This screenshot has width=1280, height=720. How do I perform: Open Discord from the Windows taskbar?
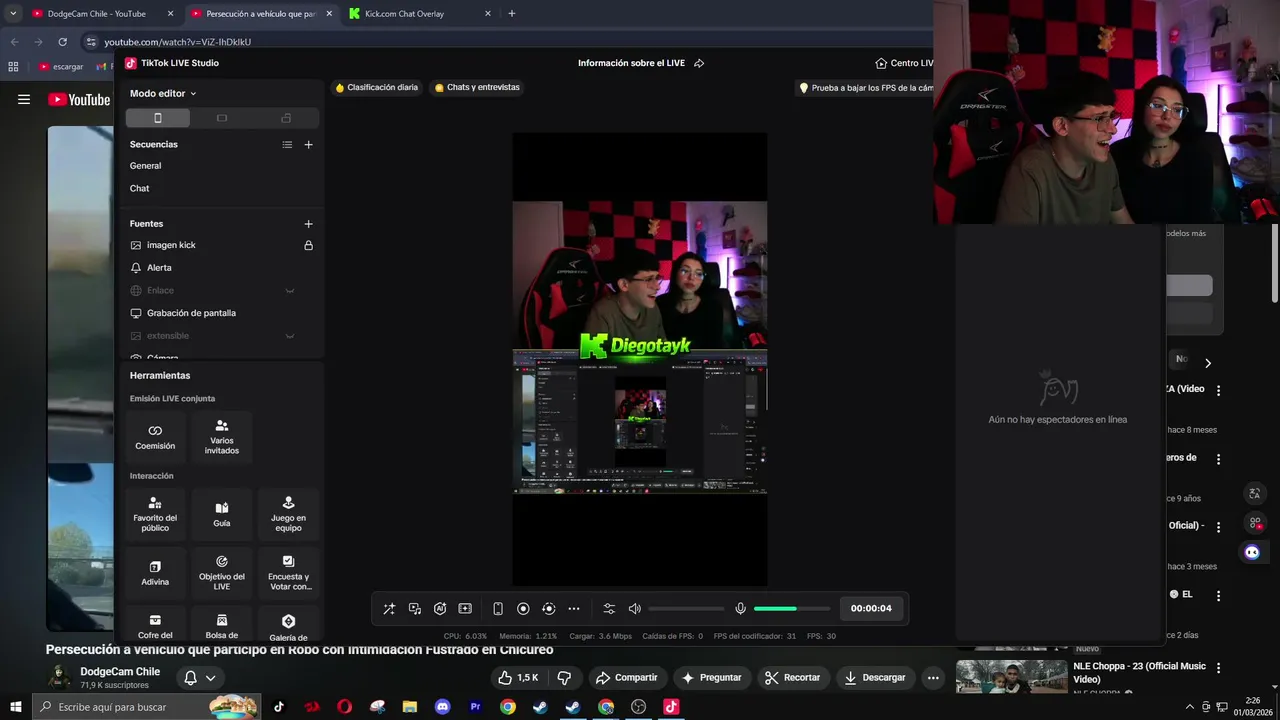[442, 706]
